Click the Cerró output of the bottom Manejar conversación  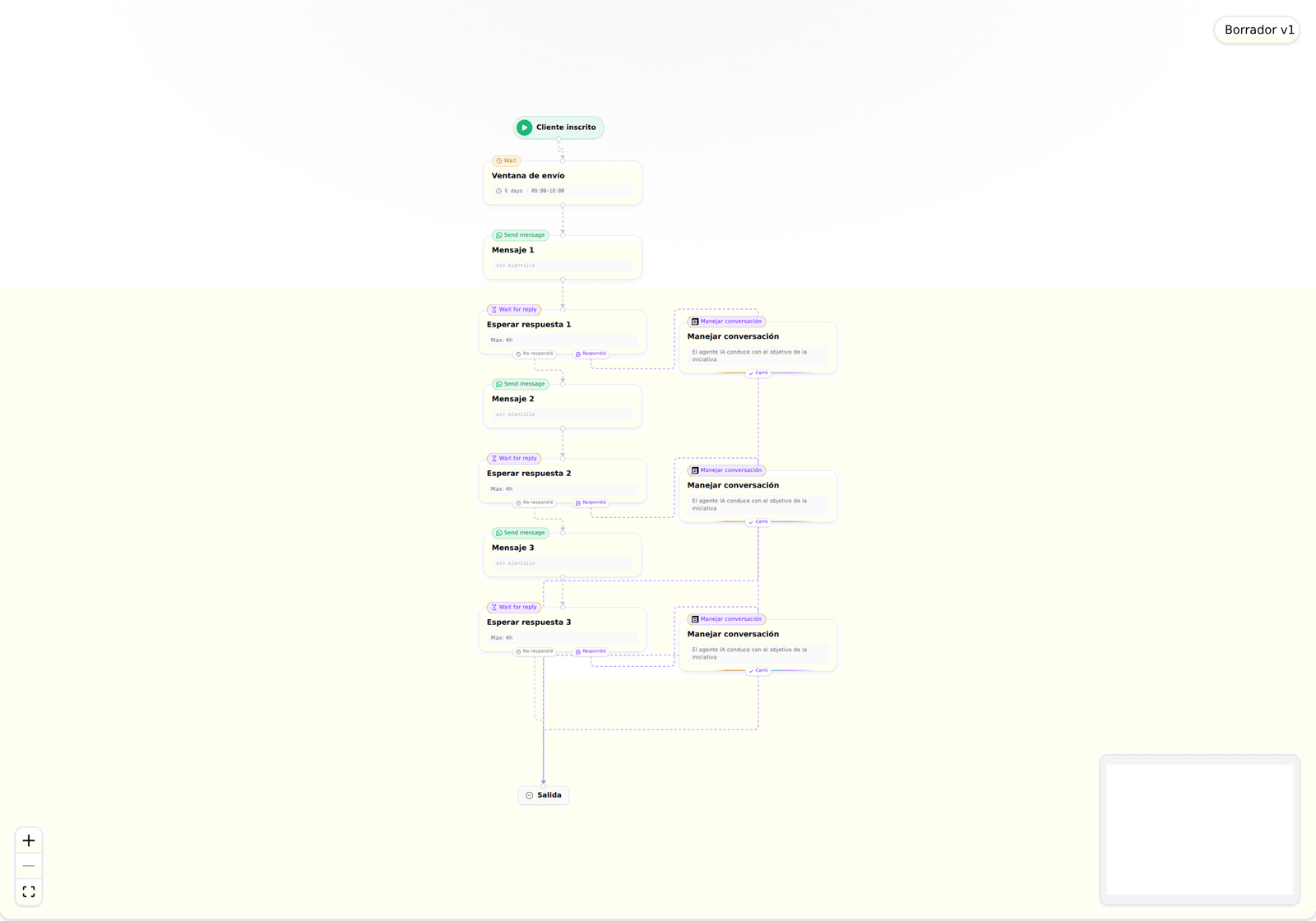(x=758, y=671)
